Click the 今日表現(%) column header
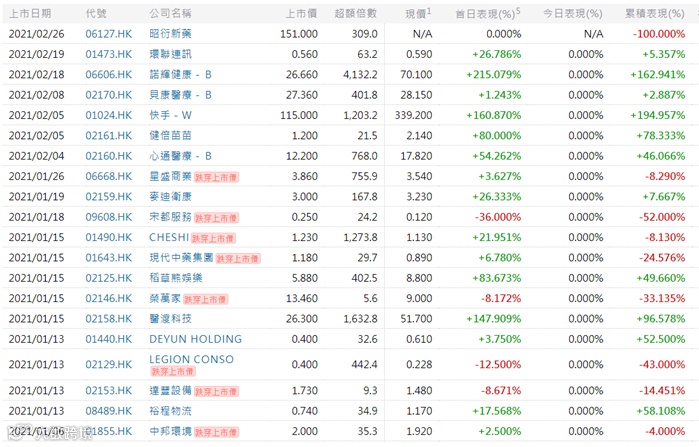Image resolution: width=699 pixels, height=447 pixels. (x=573, y=14)
